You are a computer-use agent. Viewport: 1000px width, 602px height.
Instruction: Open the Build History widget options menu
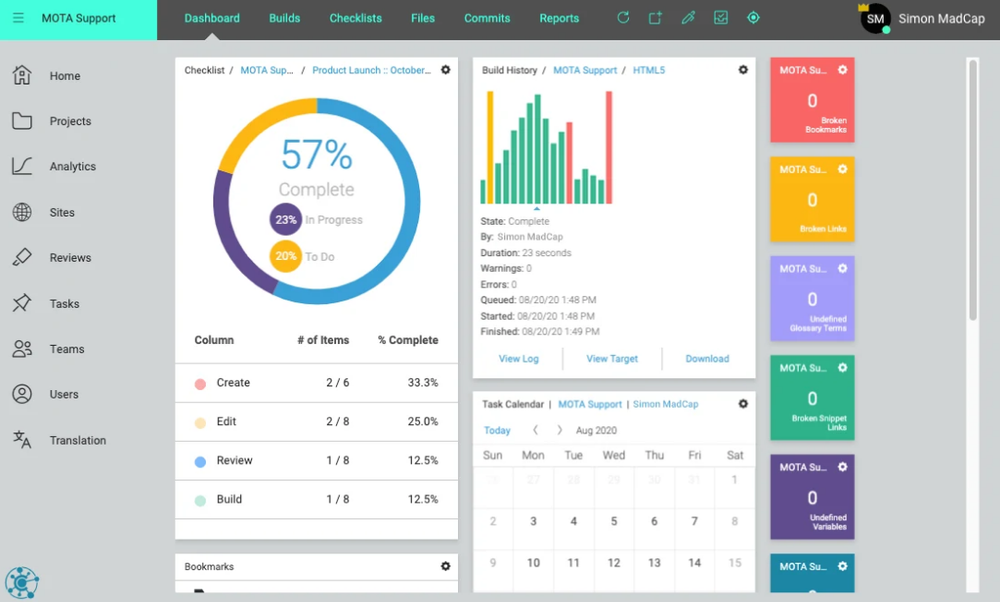point(743,70)
